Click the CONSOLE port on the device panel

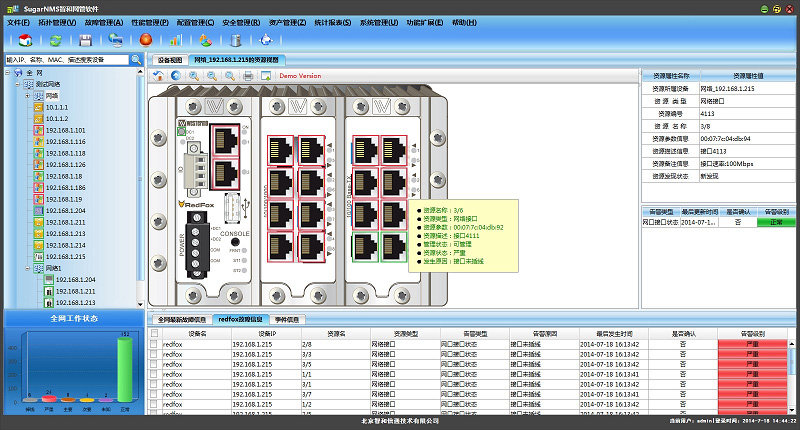point(235,242)
